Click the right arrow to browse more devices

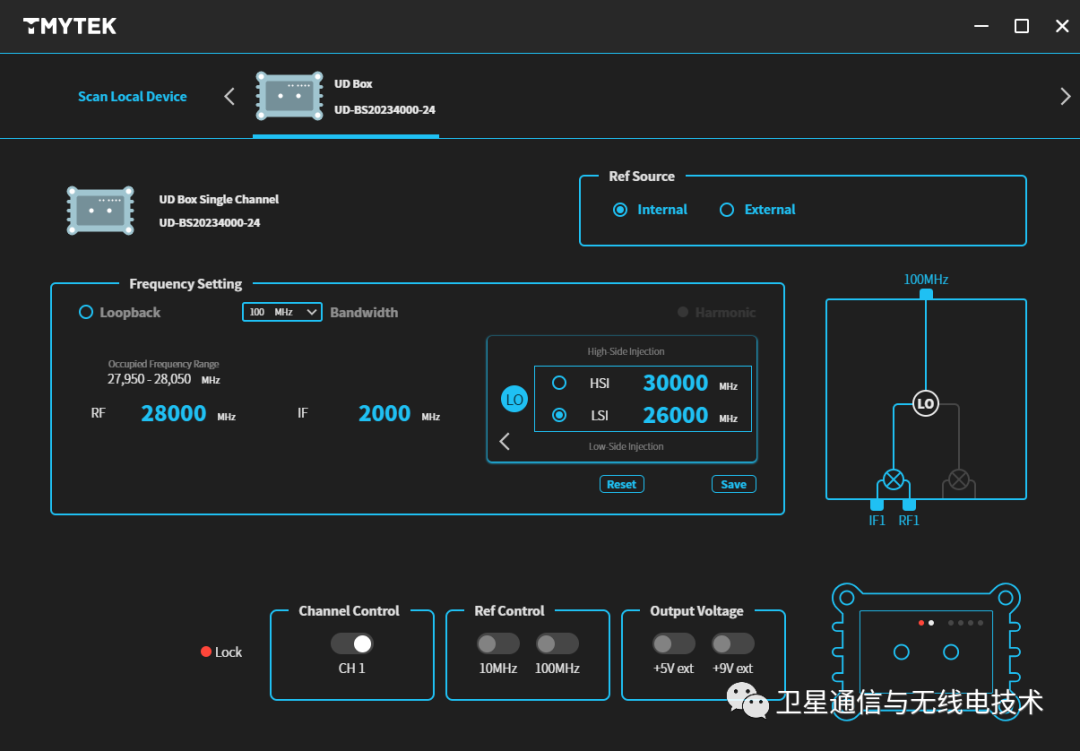tap(1065, 96)
